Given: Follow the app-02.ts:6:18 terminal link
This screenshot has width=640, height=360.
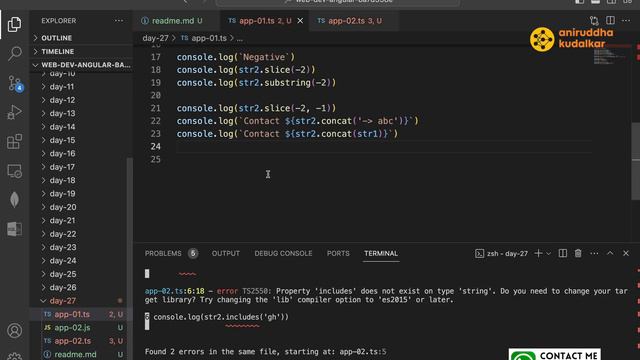Looking at the screenshot, I should 175,291.
